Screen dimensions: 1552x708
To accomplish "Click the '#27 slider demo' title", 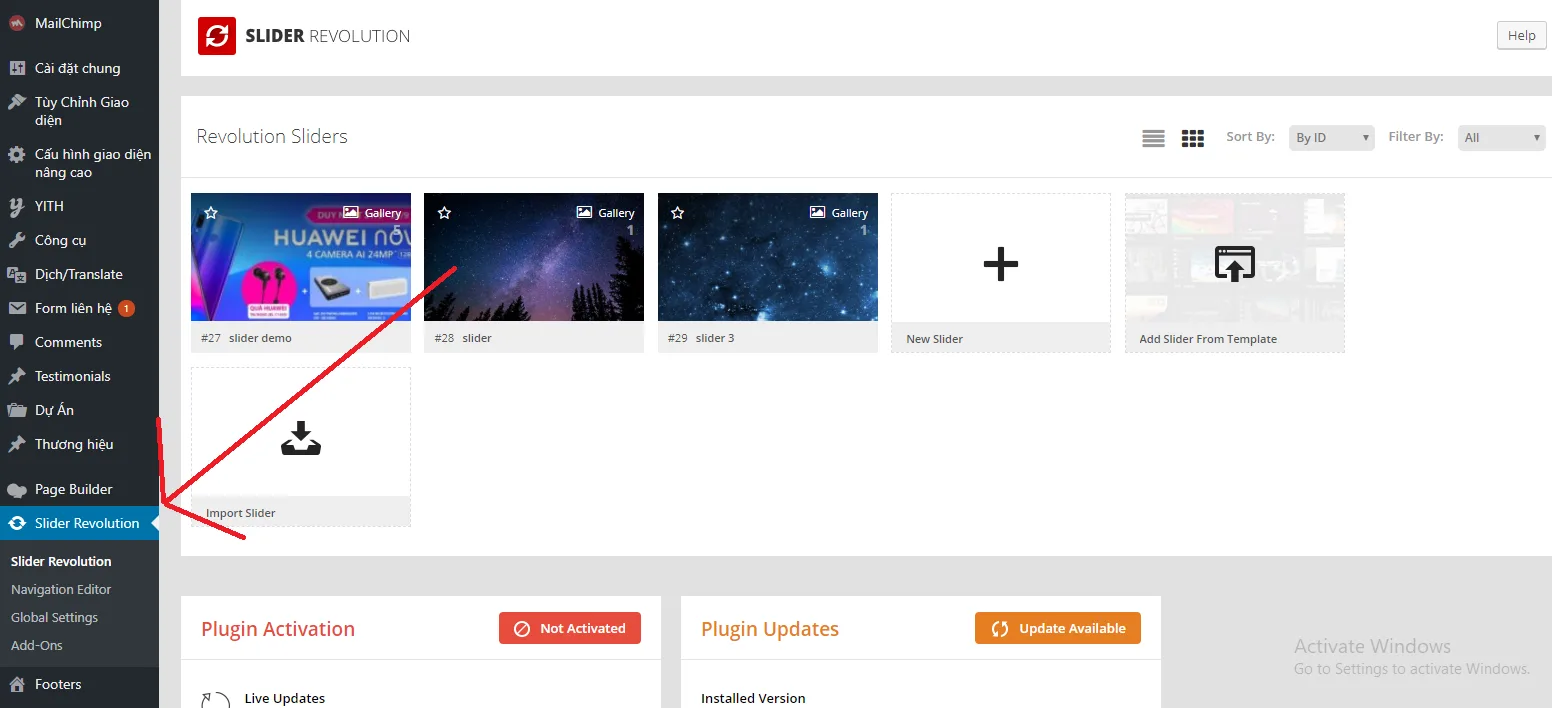I will [x=246, y=338].
